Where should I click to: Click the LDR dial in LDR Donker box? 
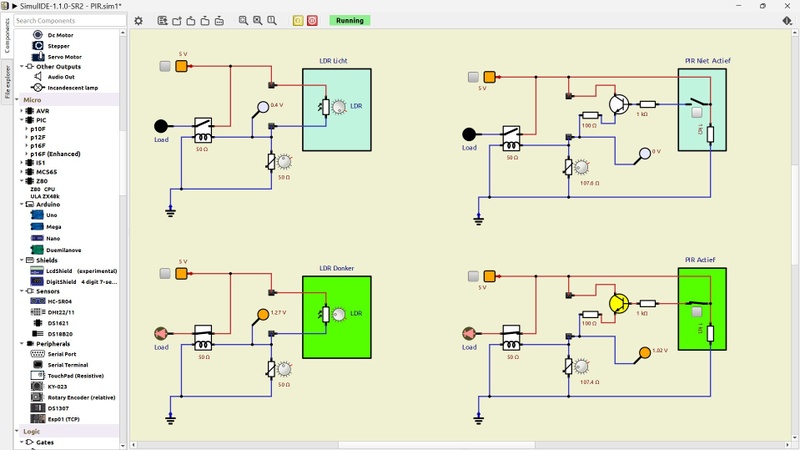pyautogui.click(x=339, y=314)
